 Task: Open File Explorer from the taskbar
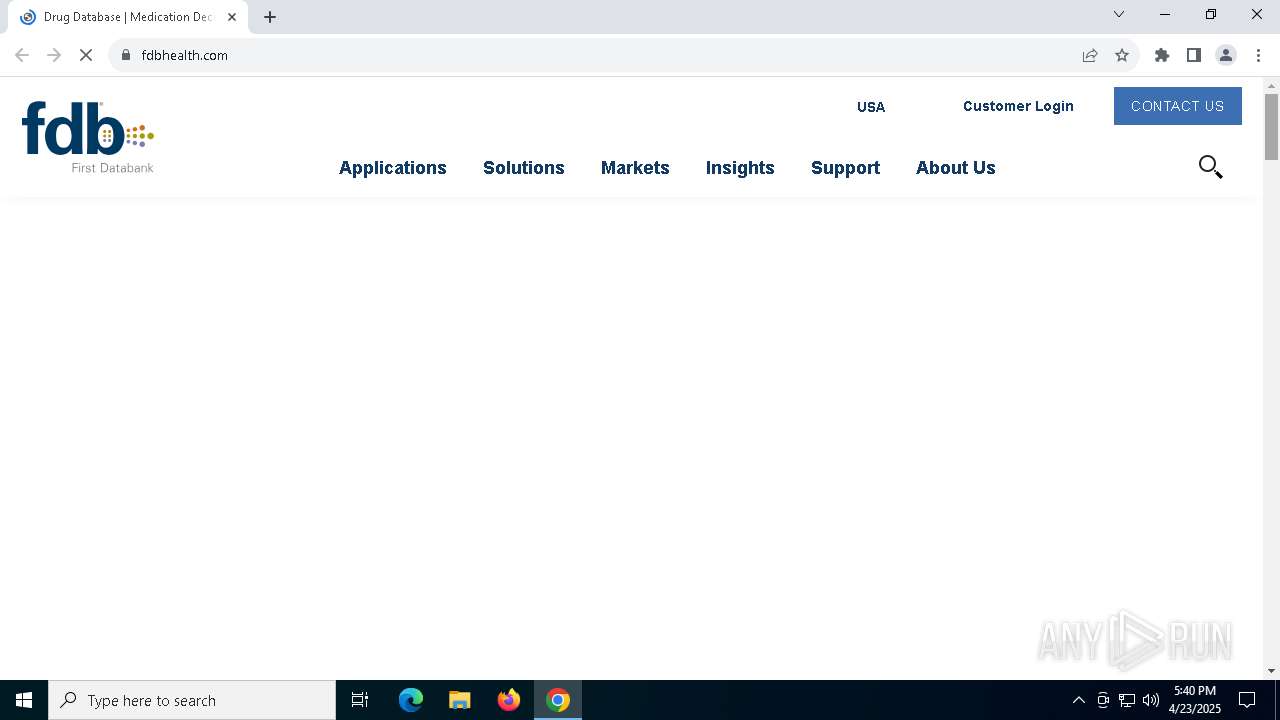pos(460,700)
